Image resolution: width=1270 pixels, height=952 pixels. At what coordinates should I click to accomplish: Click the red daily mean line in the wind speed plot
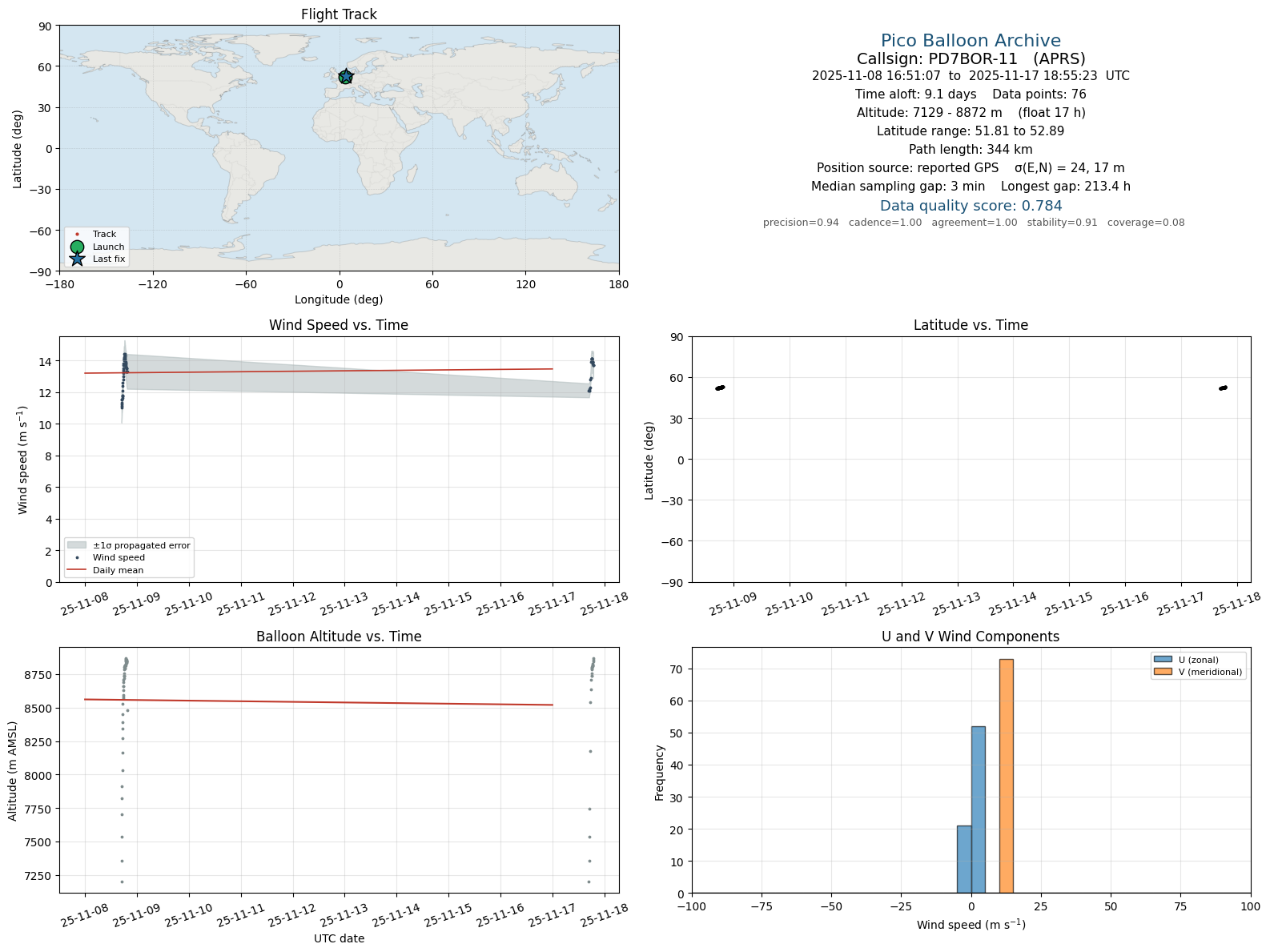click(319, 371)
